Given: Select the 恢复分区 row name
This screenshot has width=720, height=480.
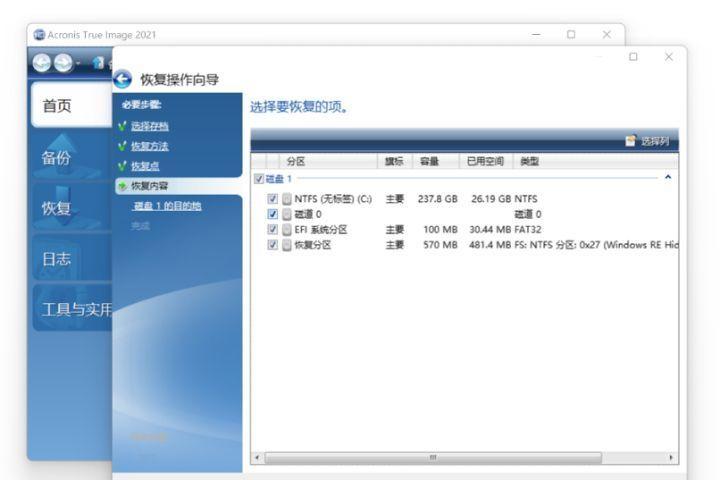Looking at the screenshot, I should click(313, 245).
